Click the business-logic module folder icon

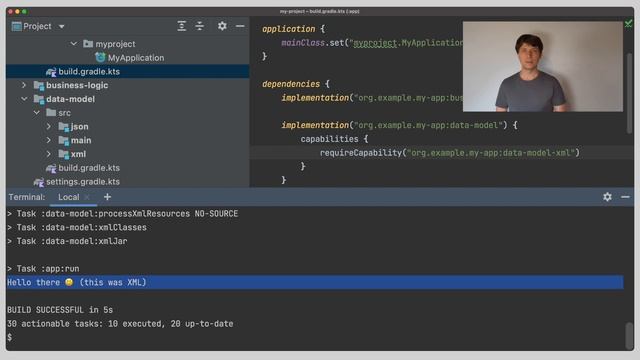coord(39,85)
